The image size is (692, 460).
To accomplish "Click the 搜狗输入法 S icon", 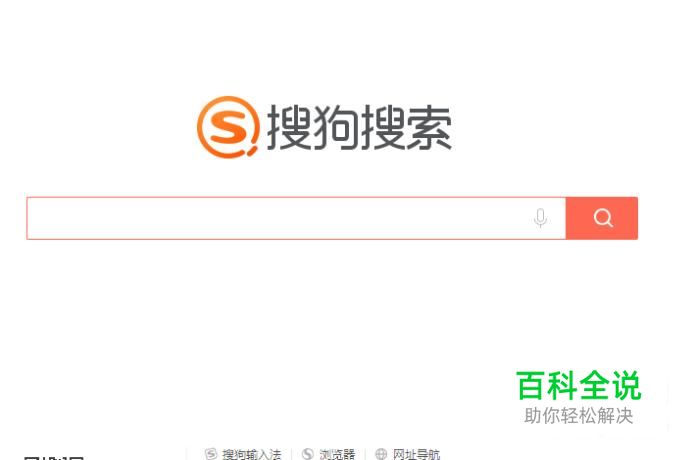I will point(211,454).
